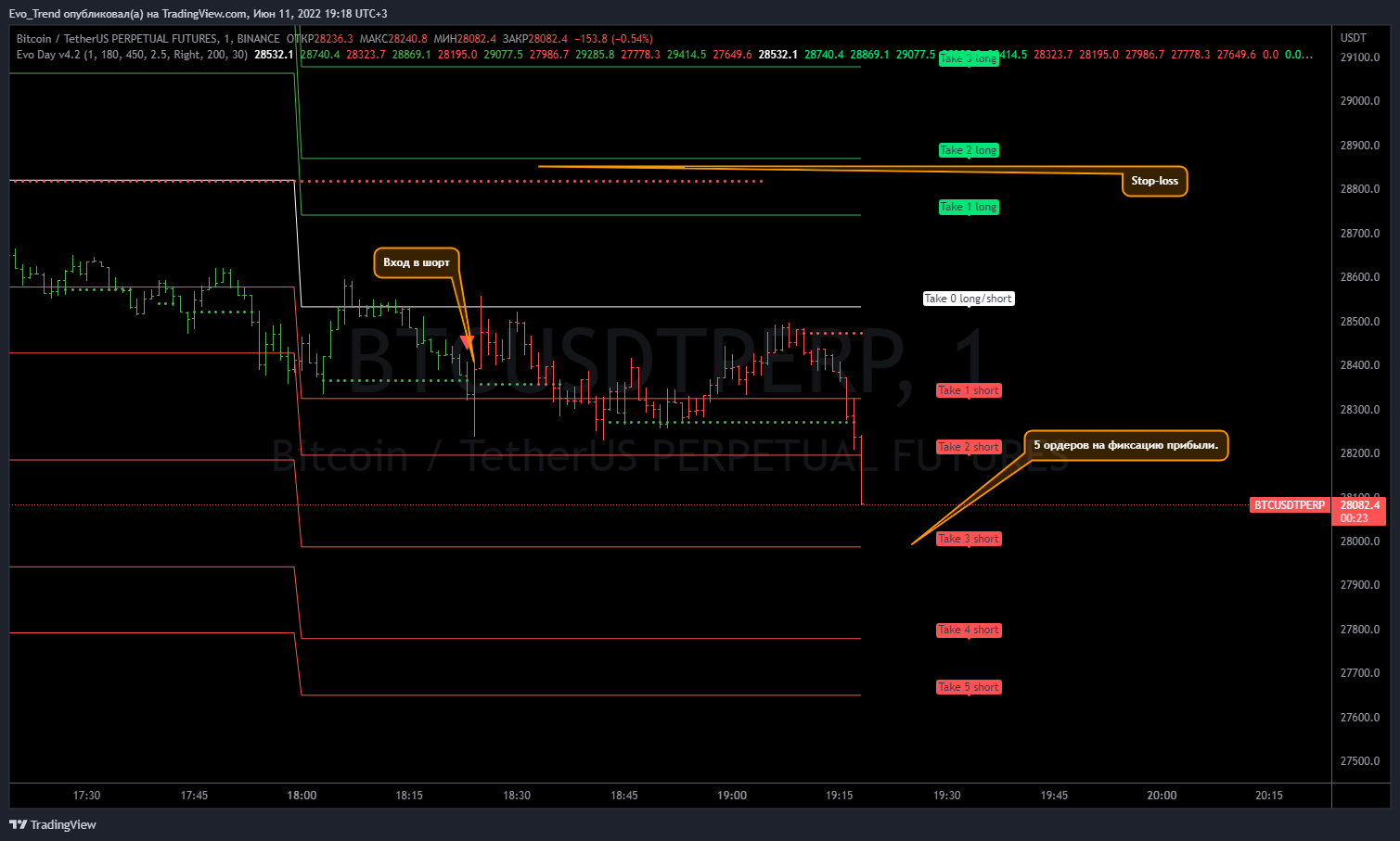Click the ЗАКР close value in legend
This screenshot has height=841, width=1400.
(x=547, y=39)
